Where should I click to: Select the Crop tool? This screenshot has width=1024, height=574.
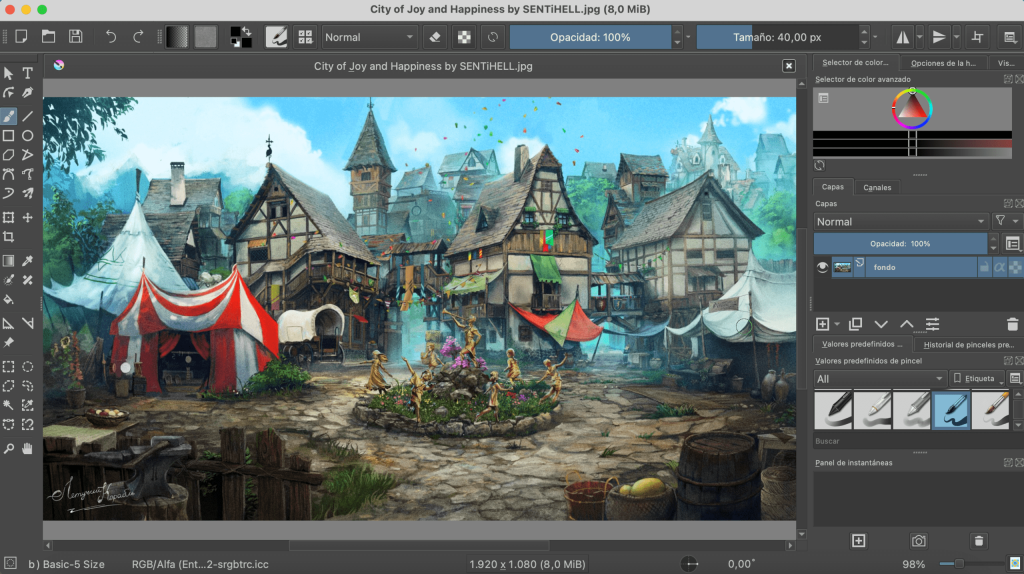9,237
